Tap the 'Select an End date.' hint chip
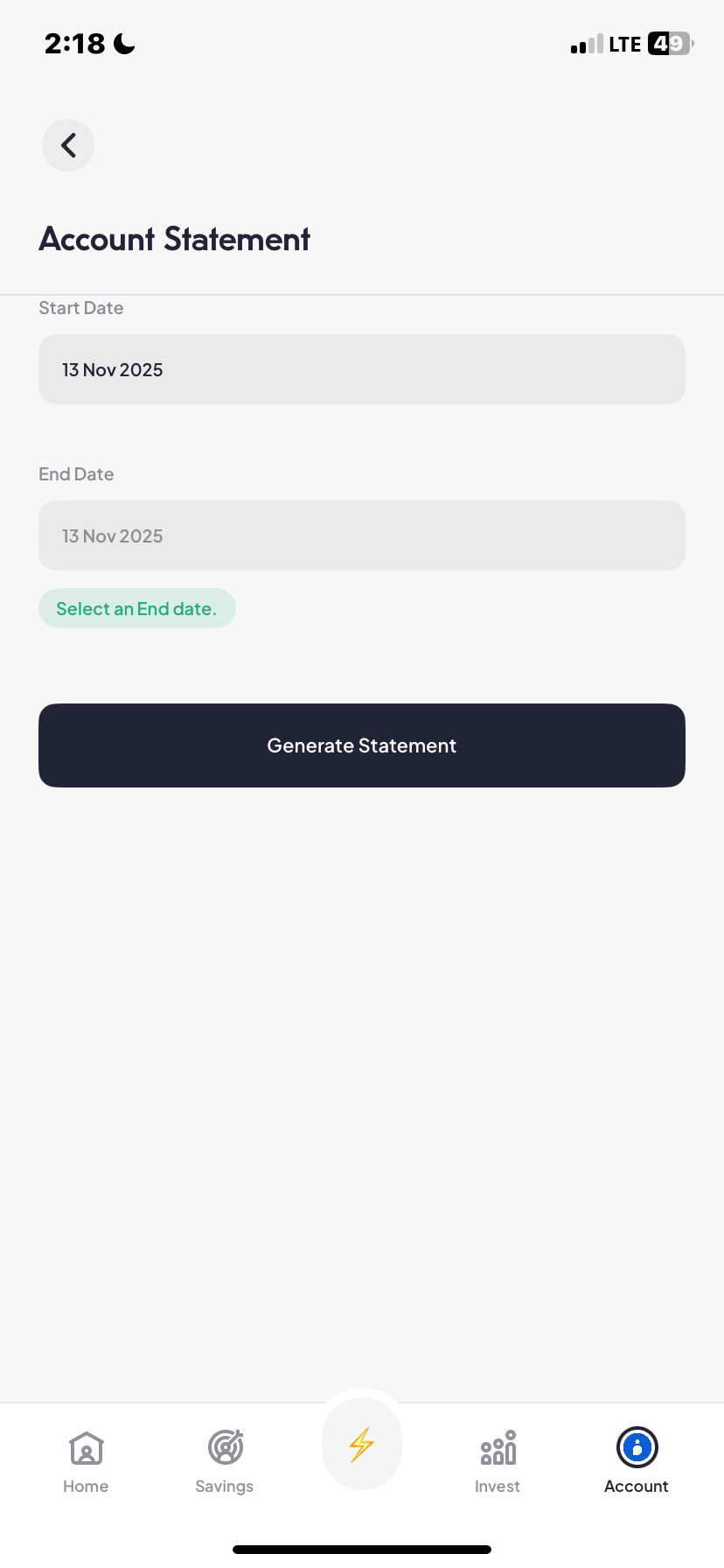Viewport: 724px width, 1568px height. coord(136,609)
